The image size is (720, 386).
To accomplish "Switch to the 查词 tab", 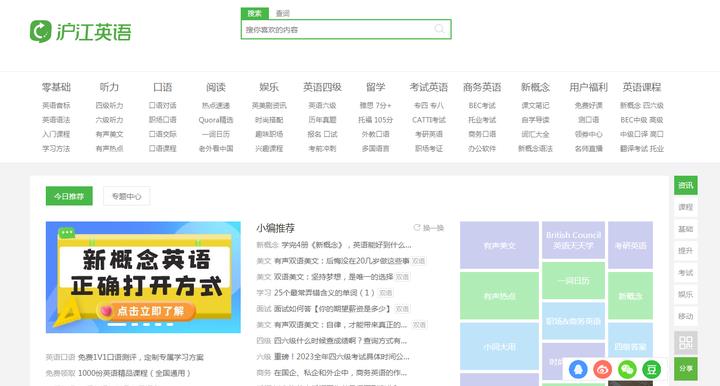I will pos(282,13).
